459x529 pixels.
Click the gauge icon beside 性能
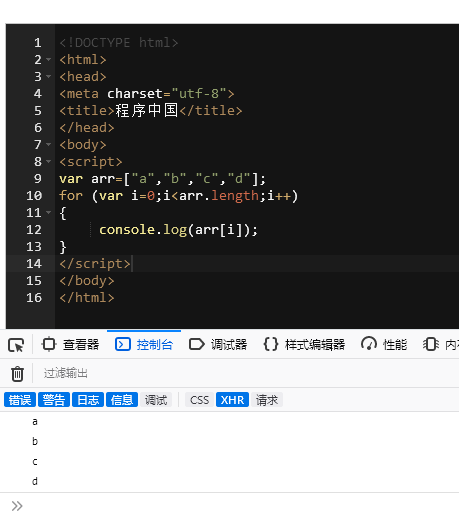point(369,344)
